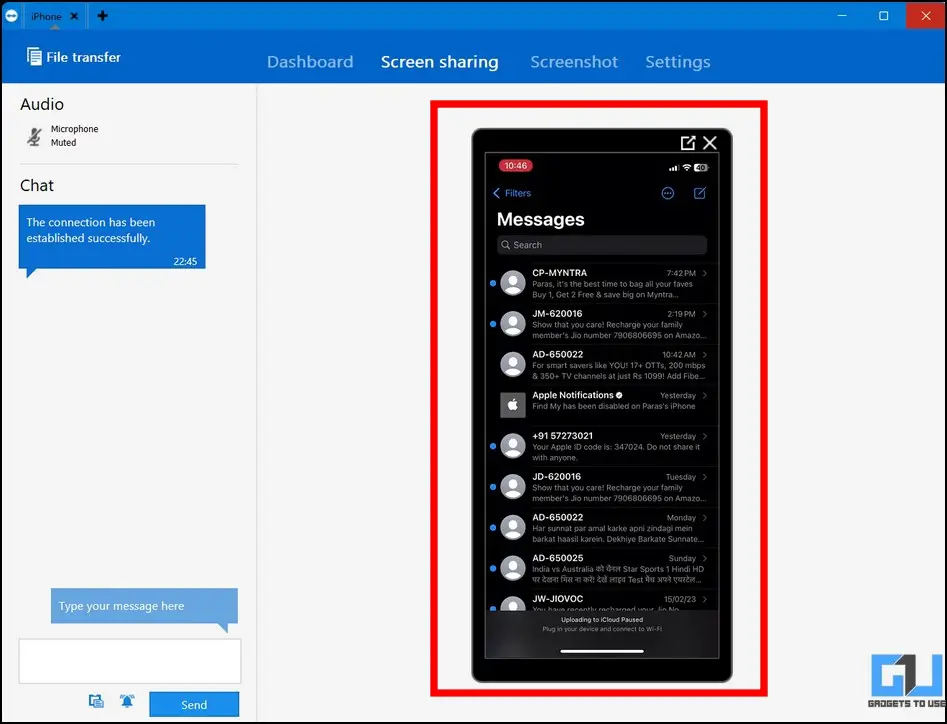The height and width of the screenshot is (724, 947).
Task: Open the File transfer panel
Action: [x=74, y=57]
